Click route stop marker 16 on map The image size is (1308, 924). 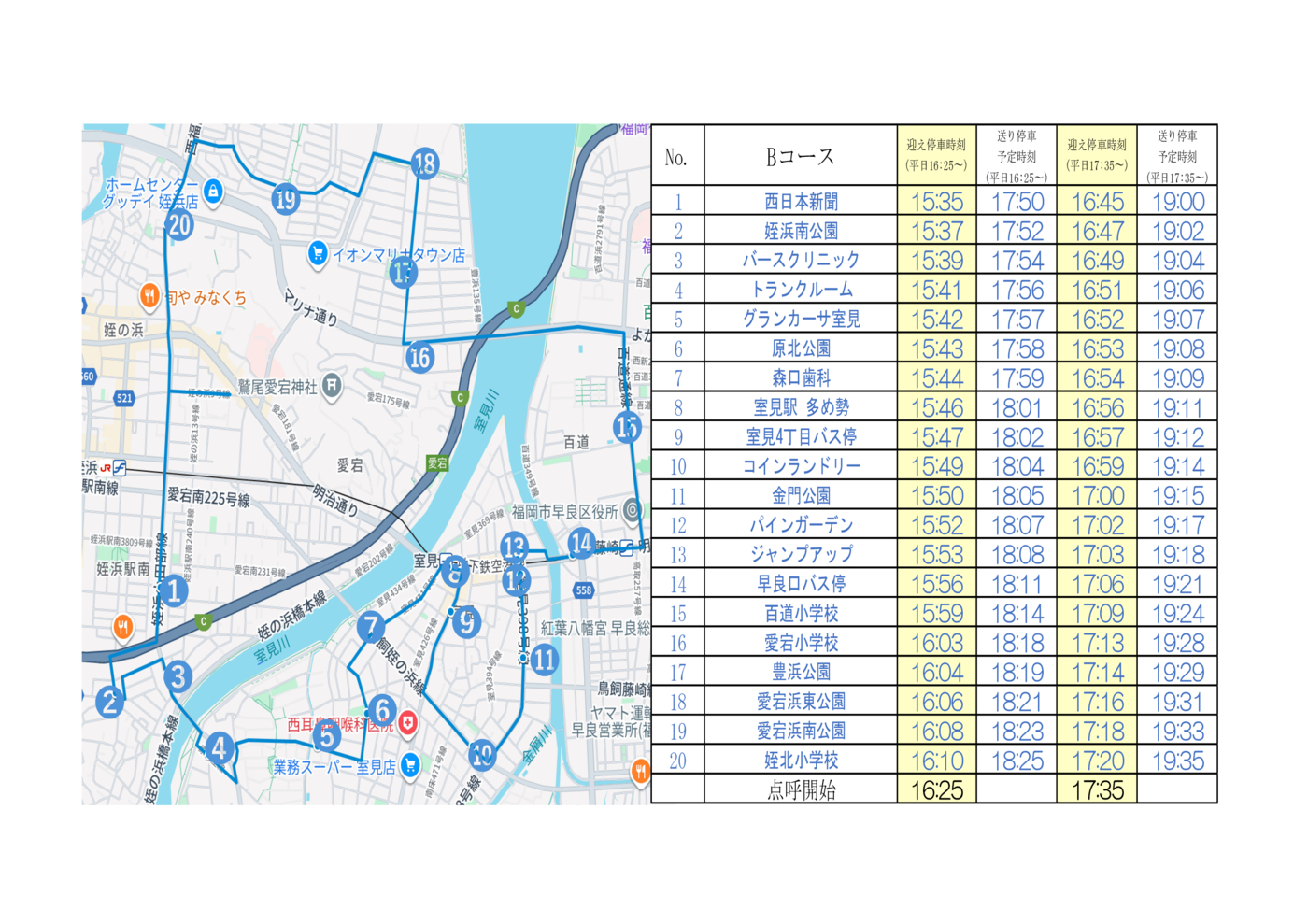[x=419, y=357]
